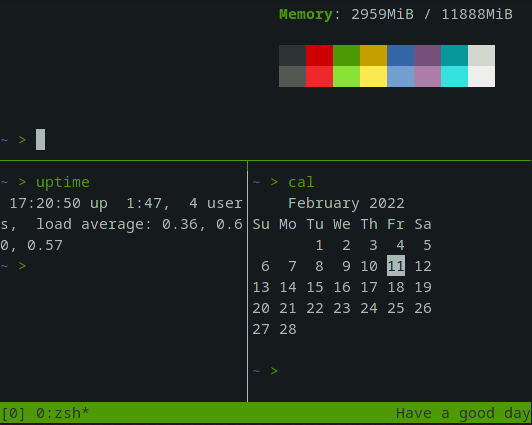Click the bright red color swatch
The image size is (532, 425).
(319, 76)
